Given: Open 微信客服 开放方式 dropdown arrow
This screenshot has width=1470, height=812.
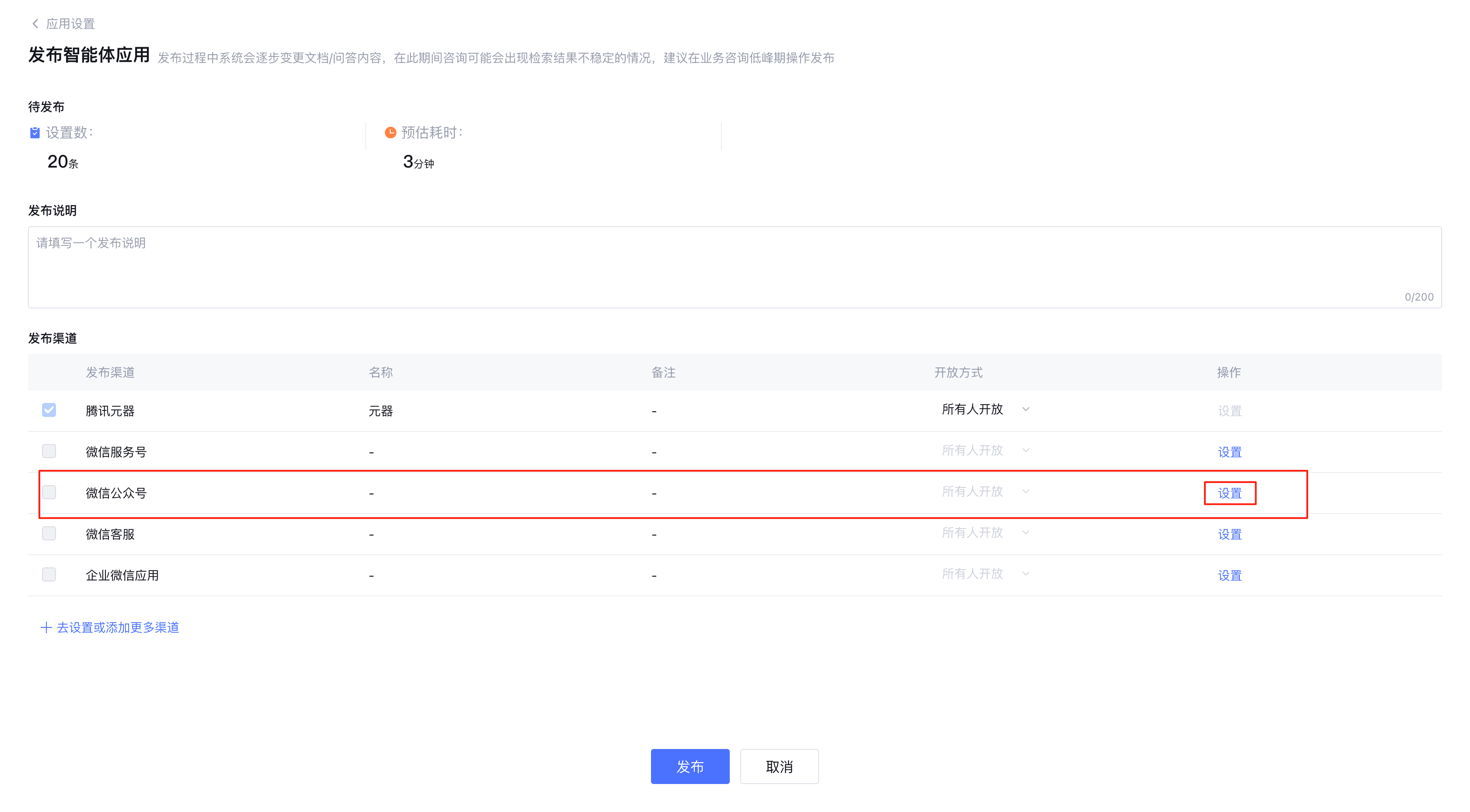Looking at the screenshot, I should 1025,532.
